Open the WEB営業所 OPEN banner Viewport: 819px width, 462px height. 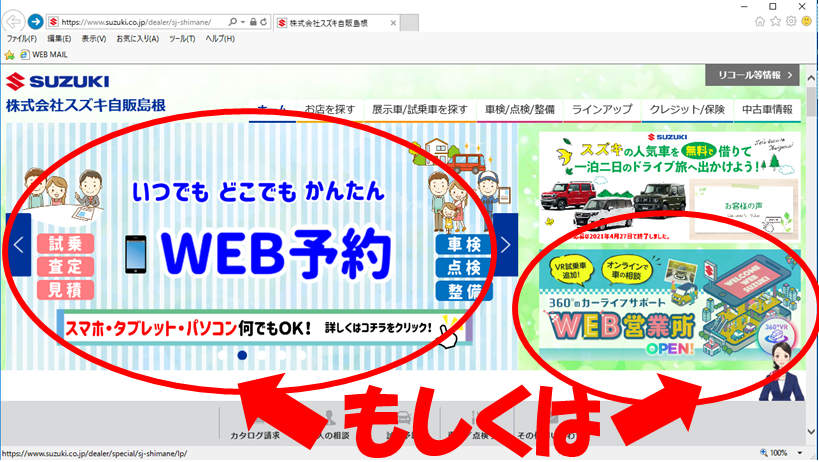pos(670,305)
